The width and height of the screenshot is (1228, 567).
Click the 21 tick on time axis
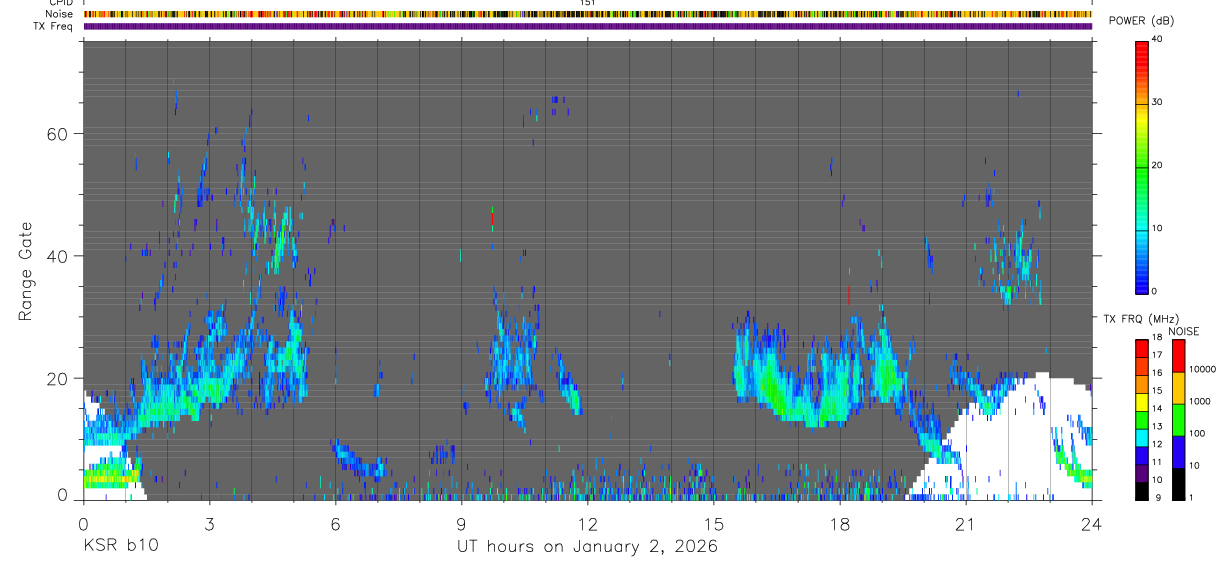[x=966, y=523]
